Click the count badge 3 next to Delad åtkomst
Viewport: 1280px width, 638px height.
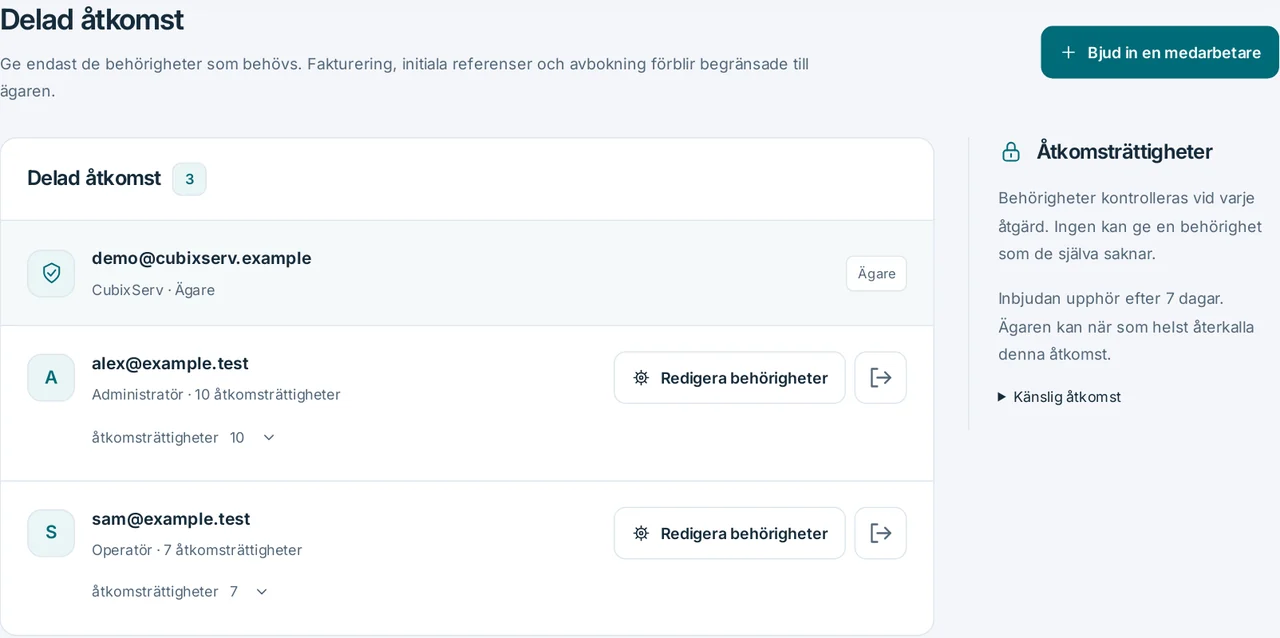tap(189, 179)
